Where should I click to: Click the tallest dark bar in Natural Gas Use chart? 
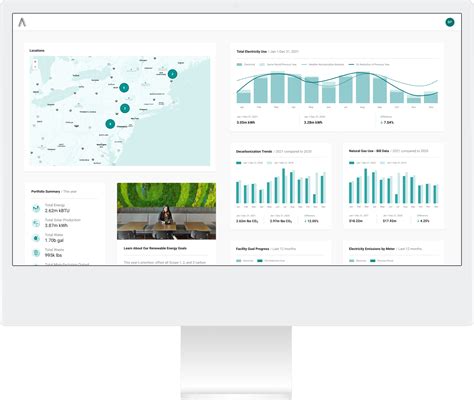pyautogui.click(x=366, y=186)
